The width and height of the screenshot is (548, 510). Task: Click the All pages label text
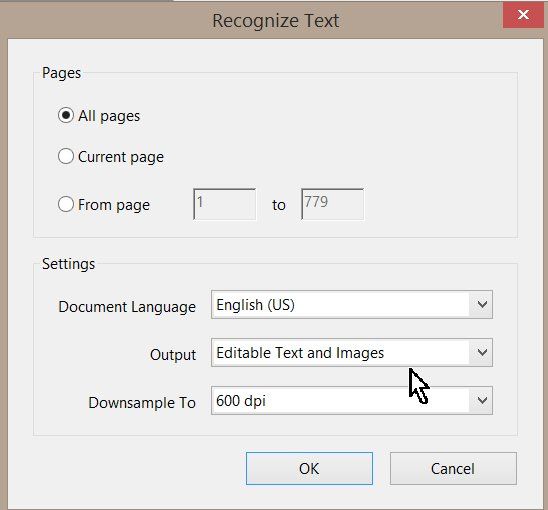coord(109,116)
